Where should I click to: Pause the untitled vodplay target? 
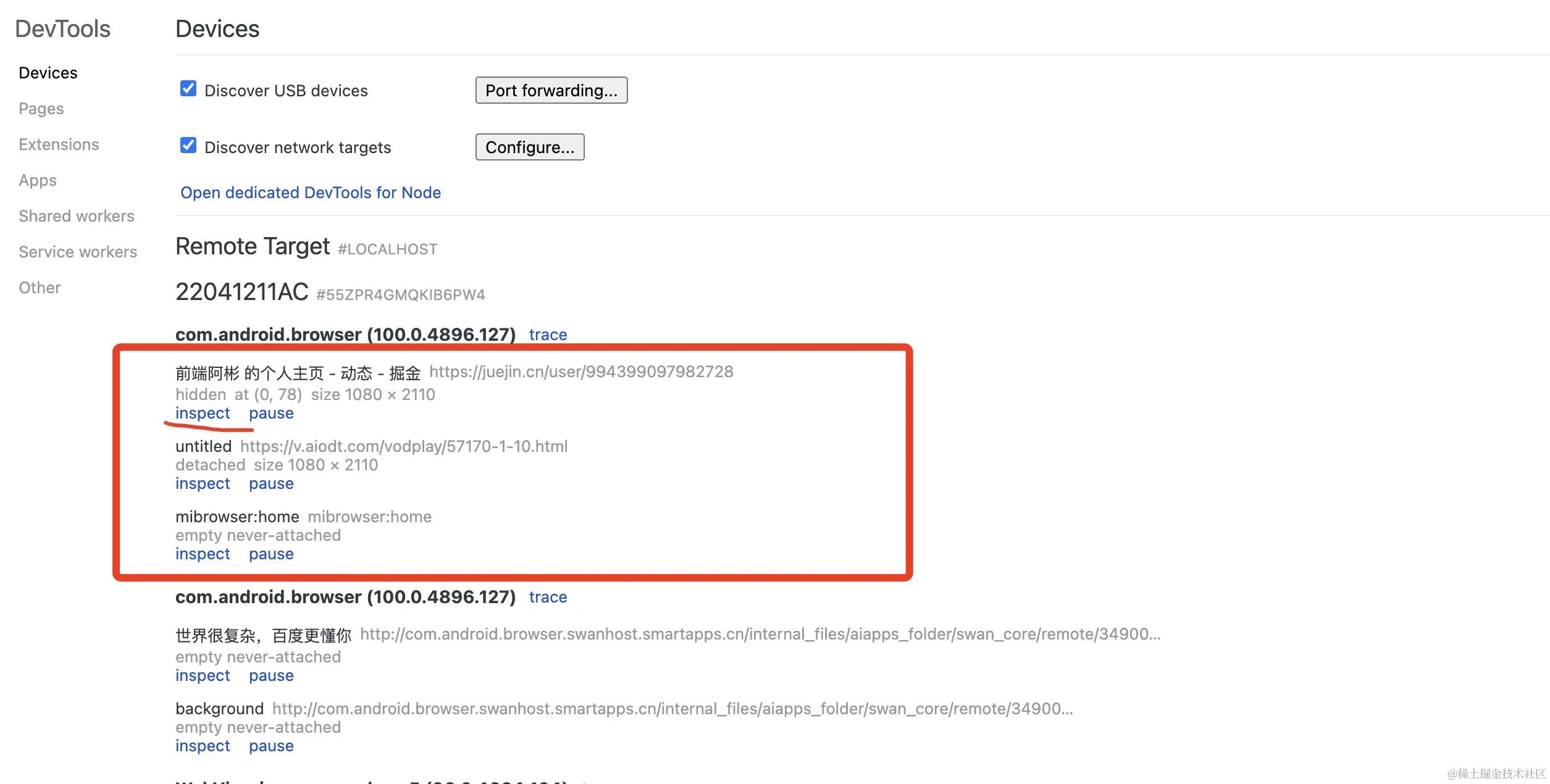(271, 483)
